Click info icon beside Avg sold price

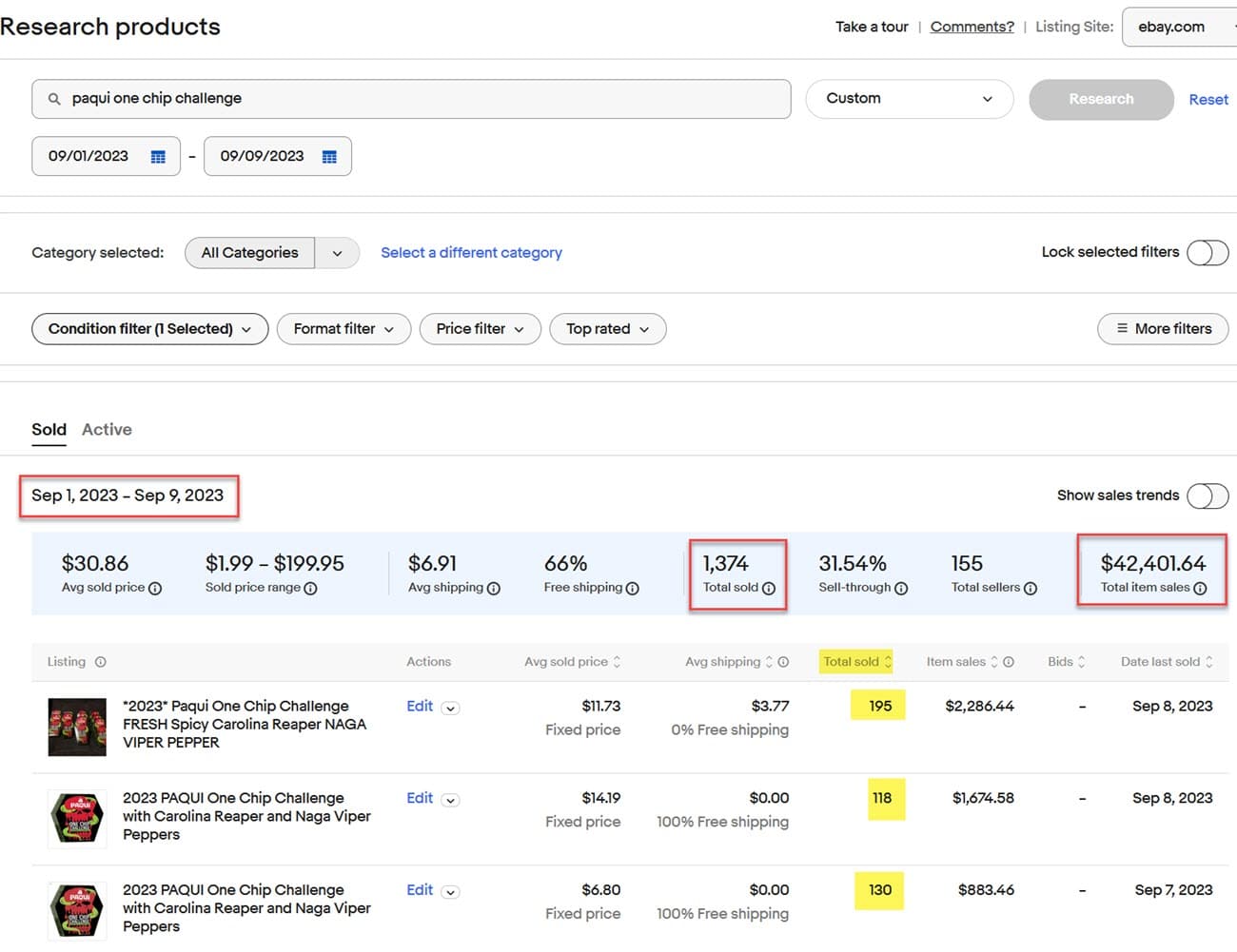pyautogui.click(x=155, y=589)
